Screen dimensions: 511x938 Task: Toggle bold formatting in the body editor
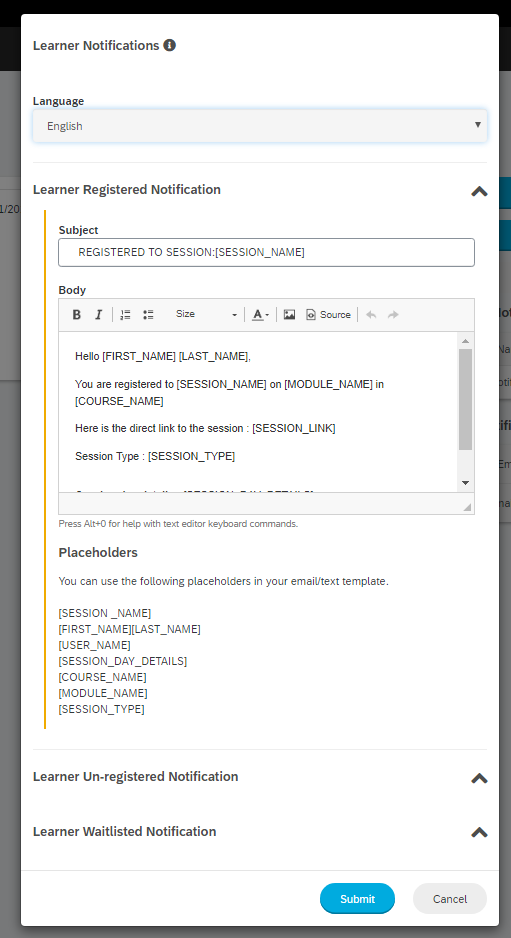click(77, 315)
